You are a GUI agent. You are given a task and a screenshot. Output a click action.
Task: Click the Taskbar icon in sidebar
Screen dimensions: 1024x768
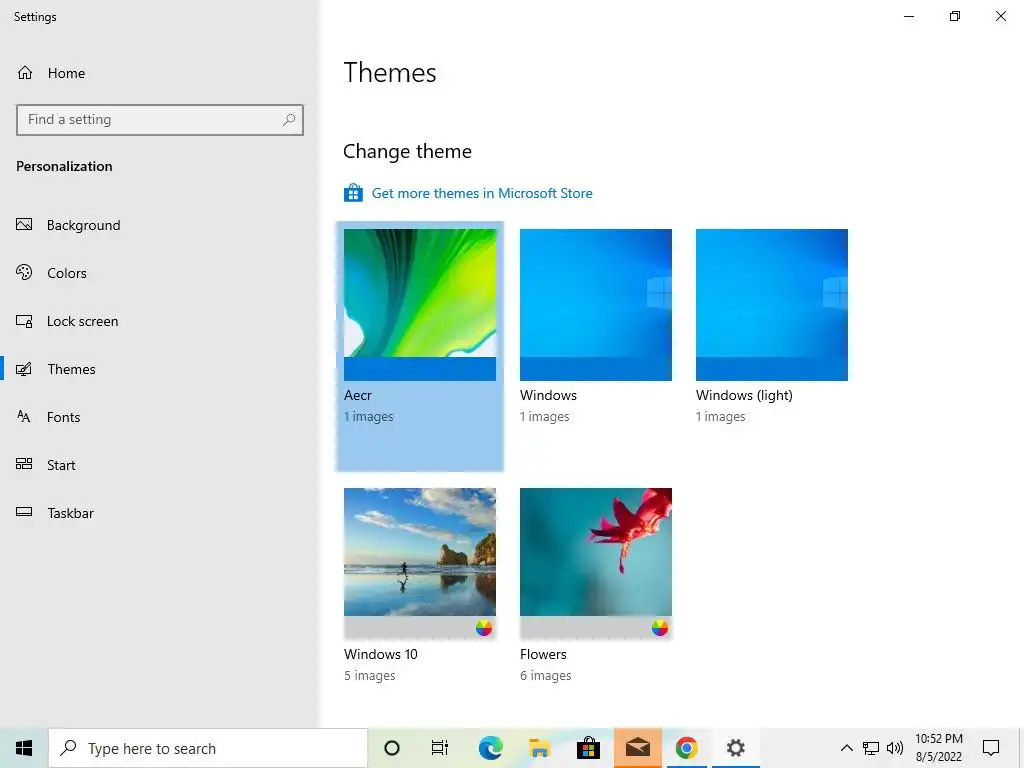point(24,512)
